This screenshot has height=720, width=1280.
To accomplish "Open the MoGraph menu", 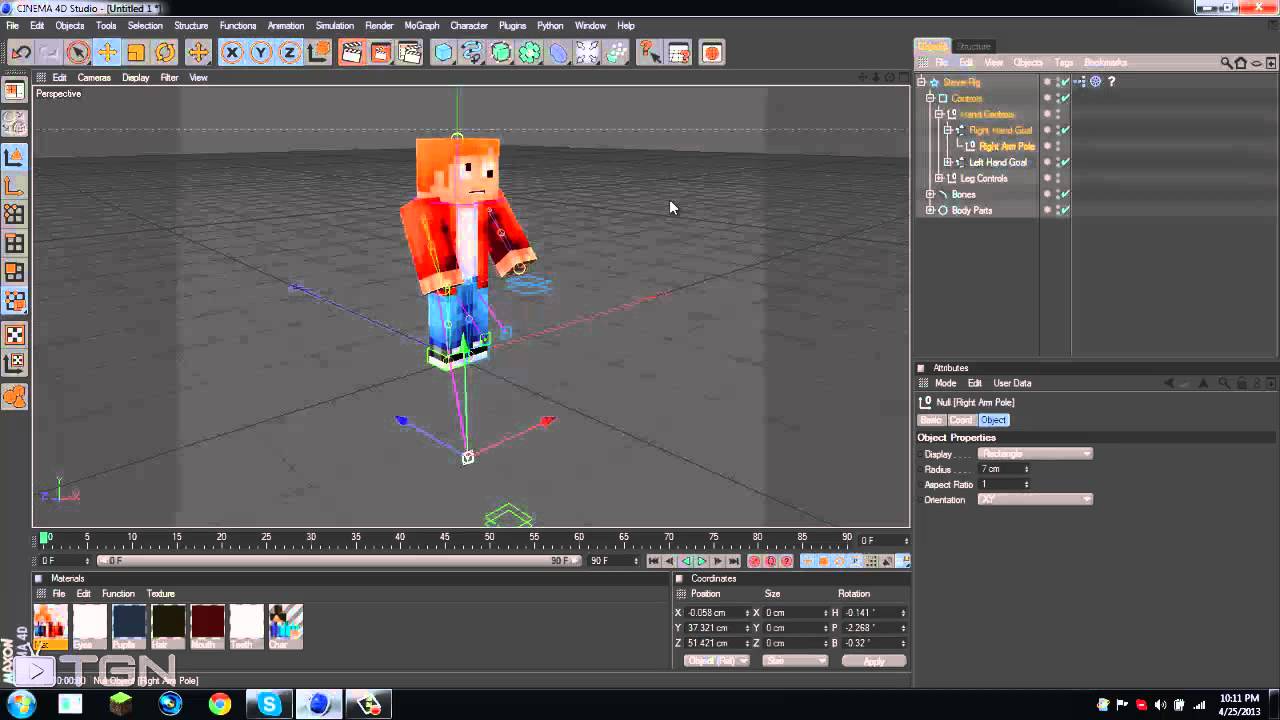I will click(x=421, y=25).
